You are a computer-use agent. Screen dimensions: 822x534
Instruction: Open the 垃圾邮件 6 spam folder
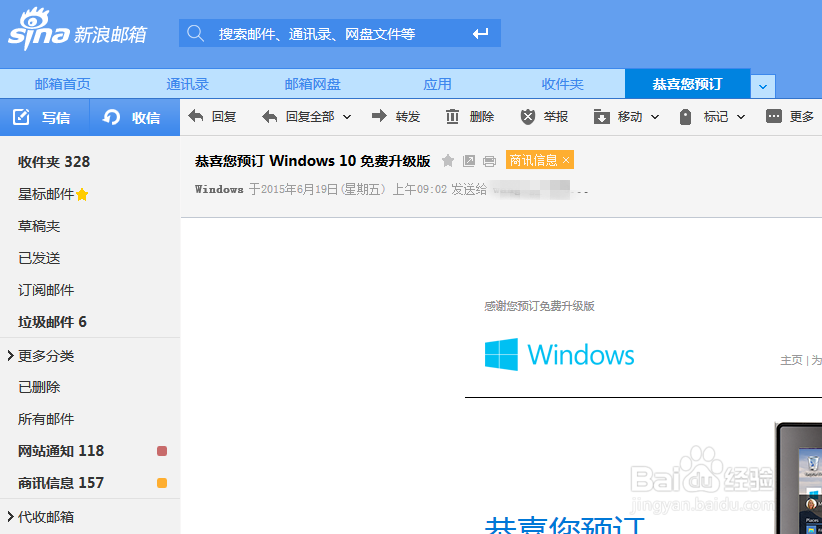tap(52, 322)
